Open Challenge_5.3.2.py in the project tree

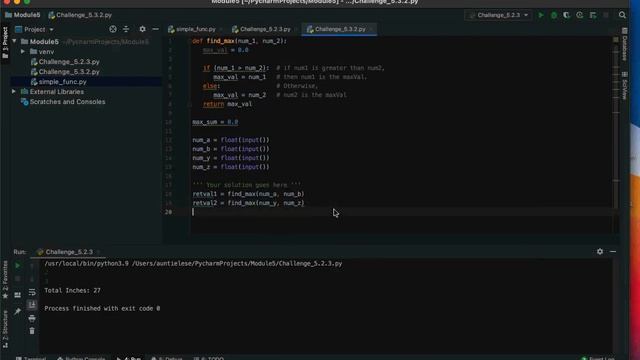pyautogui.click(x=69, y=72)
